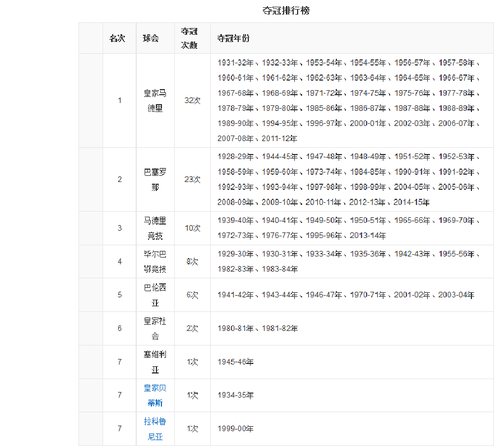
Task: Click the 10次 title count cell
Action: pyautogui.click(x=192, y=228)
